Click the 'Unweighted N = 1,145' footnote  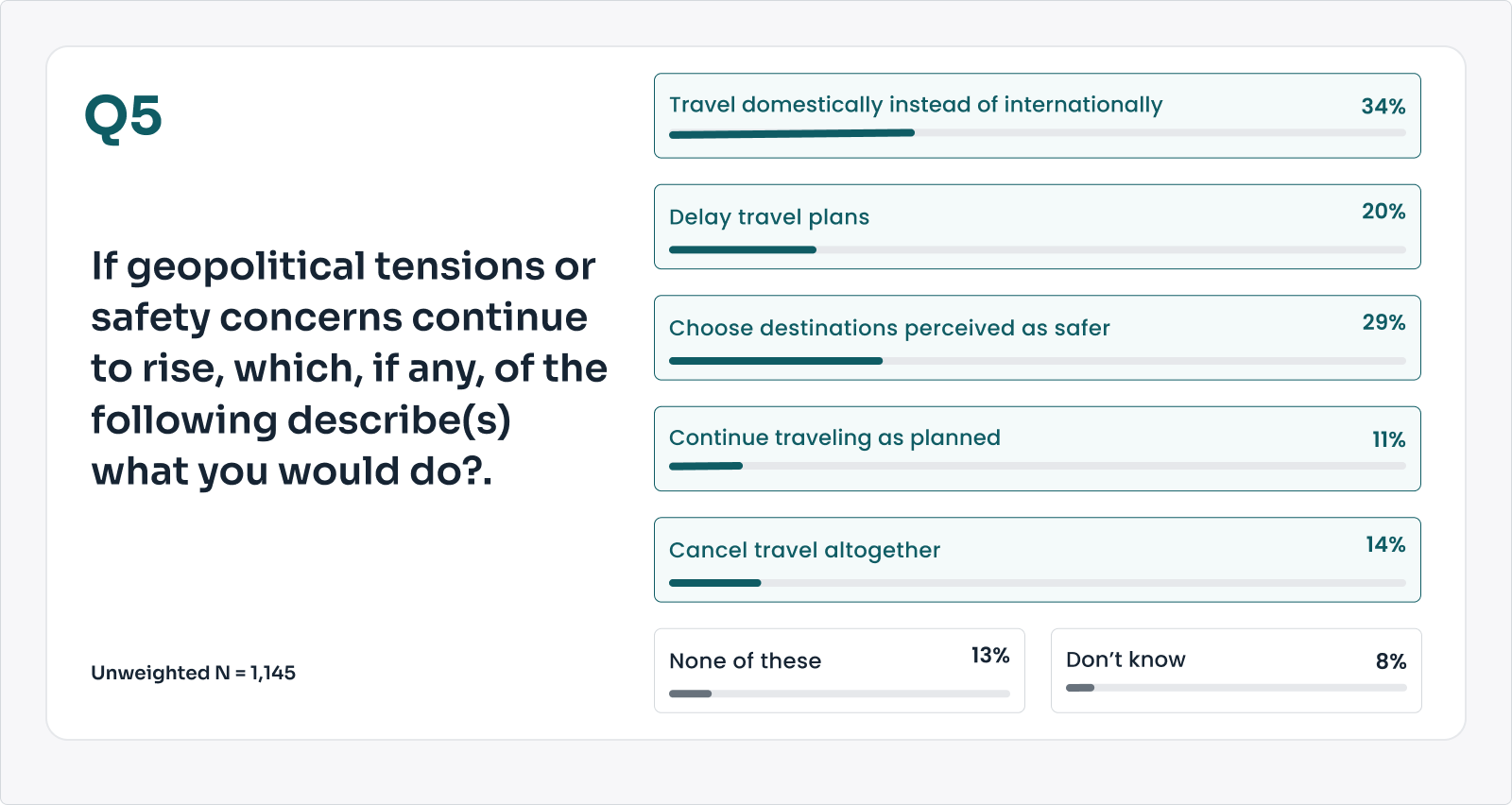click(193, 673)
